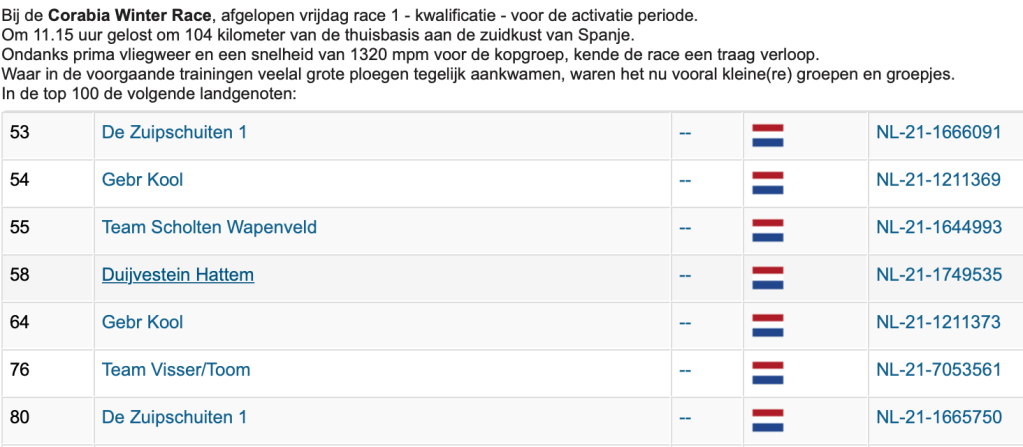Screen dimensions: 1023x447
Task: Click the dashes link in row 58
Action: [x=685, y=275]
